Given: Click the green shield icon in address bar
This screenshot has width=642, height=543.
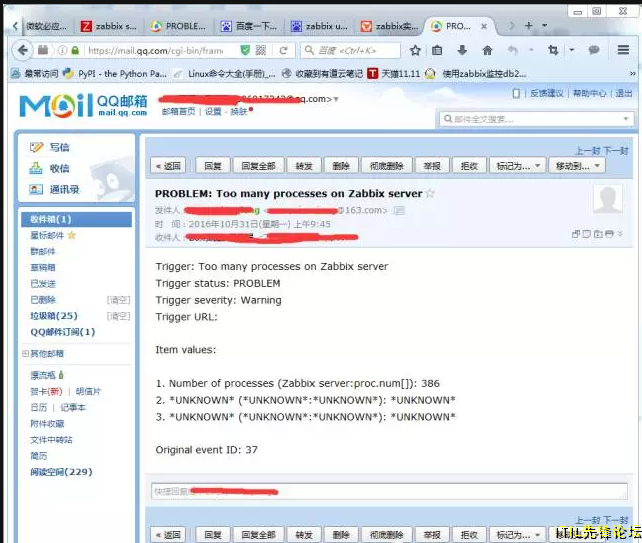Looking at the screenshot, I should pyautogui.click(x=245, y=50).
